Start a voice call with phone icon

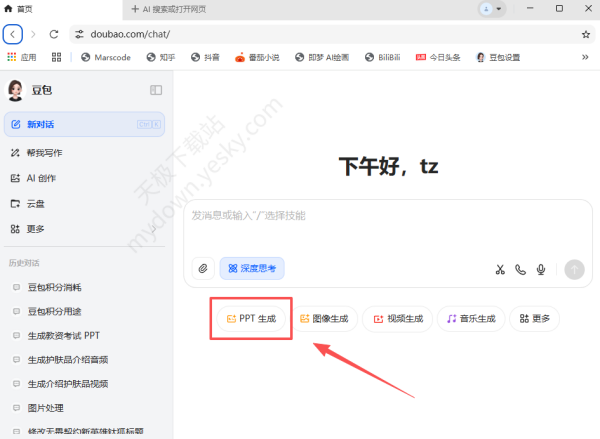click(x=520, y=269)
